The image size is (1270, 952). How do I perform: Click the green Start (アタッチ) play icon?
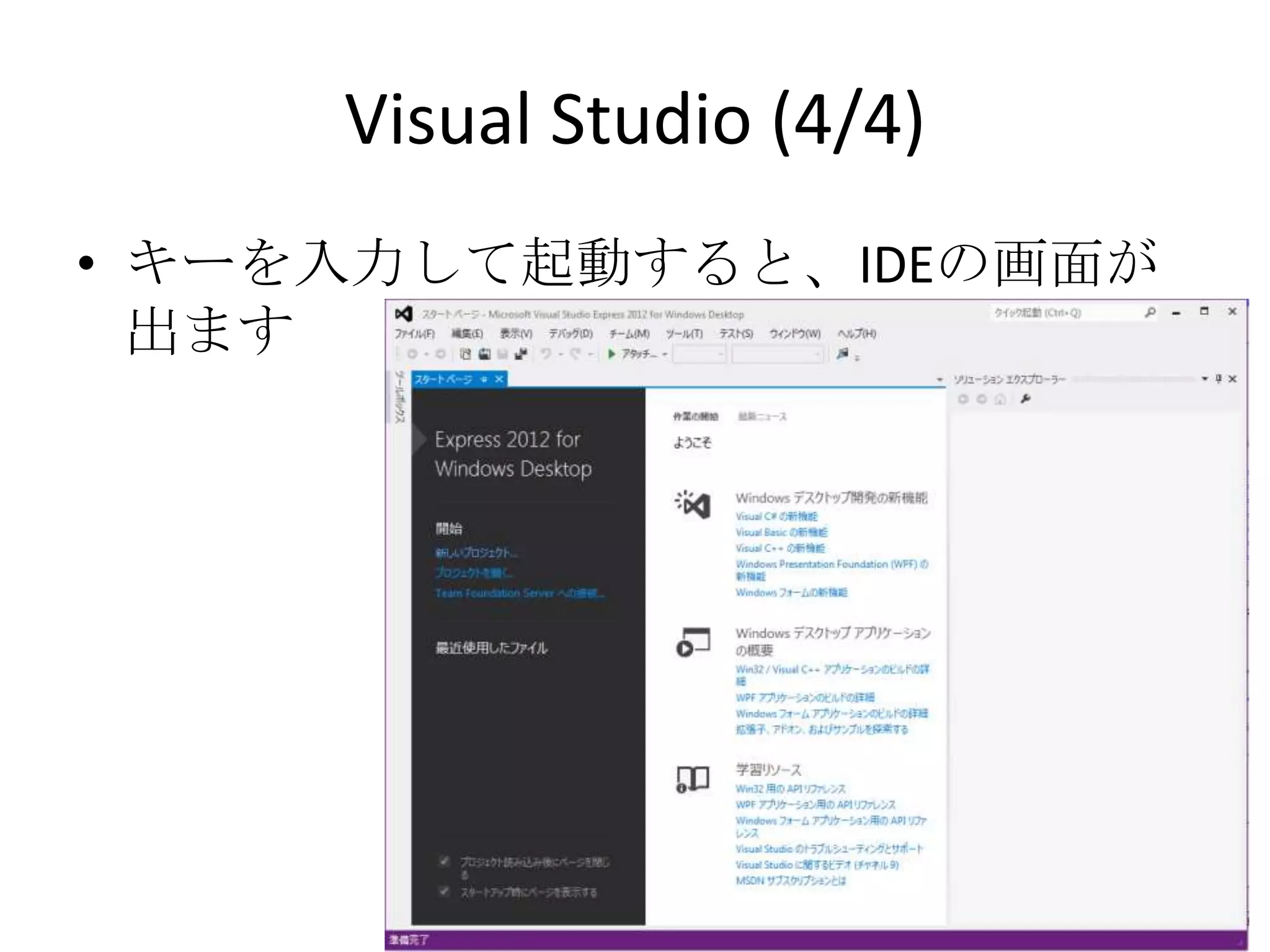(x=612, y=354)
